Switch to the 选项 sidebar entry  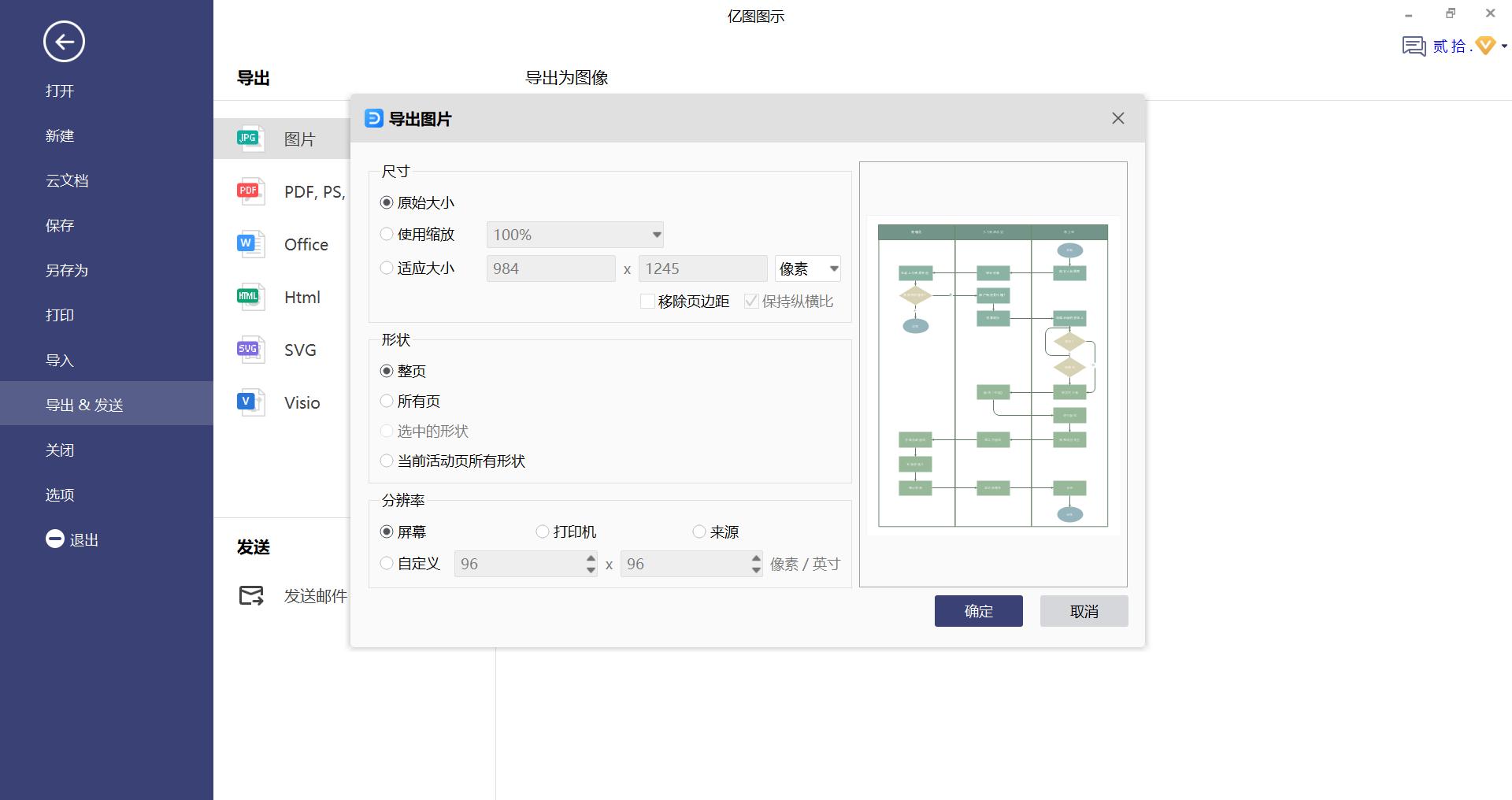[59, 494]
